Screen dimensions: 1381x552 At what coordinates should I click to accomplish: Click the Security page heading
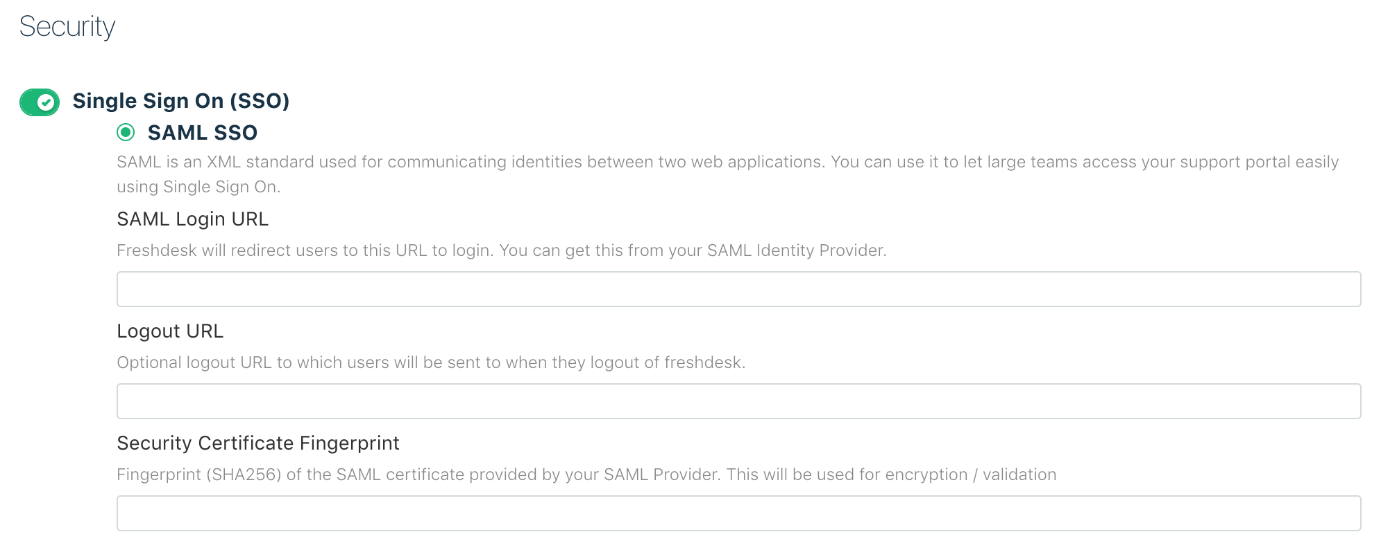pos(67,27)
